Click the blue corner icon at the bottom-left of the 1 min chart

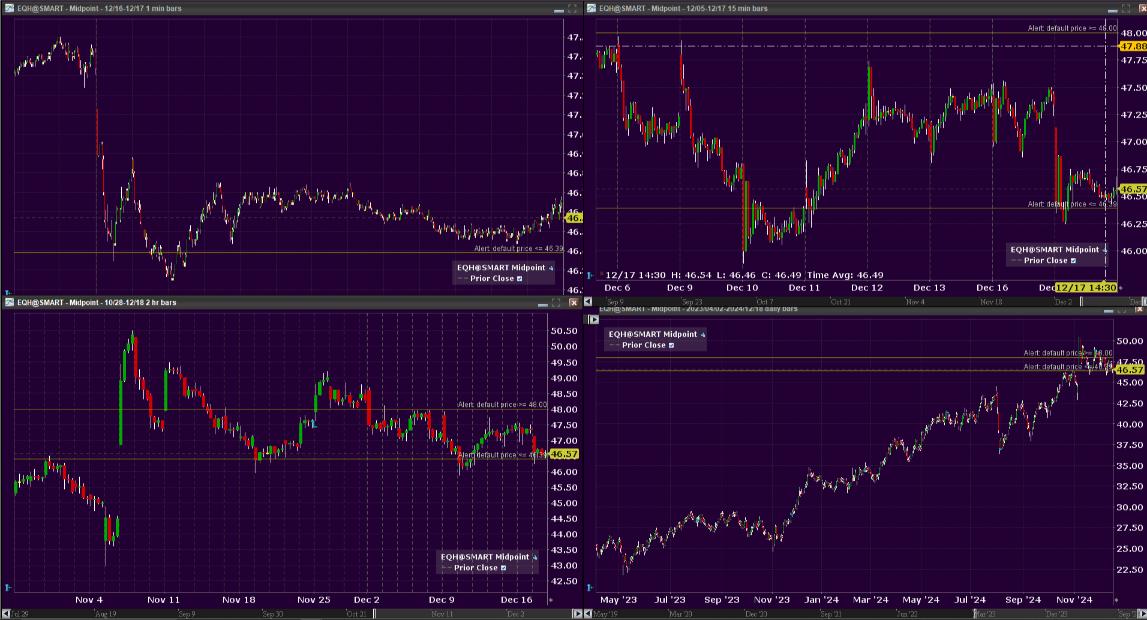(x=8, y=292)
